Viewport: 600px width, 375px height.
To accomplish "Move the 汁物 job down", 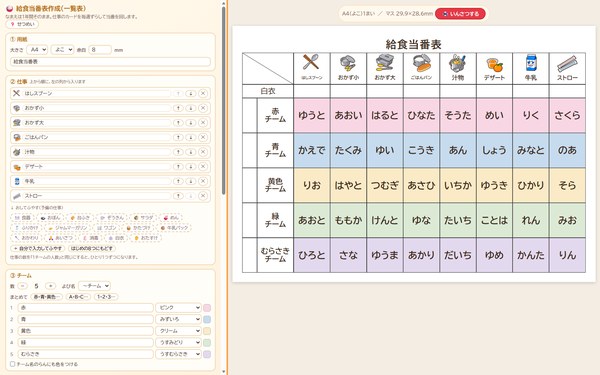I will point(191,152).
